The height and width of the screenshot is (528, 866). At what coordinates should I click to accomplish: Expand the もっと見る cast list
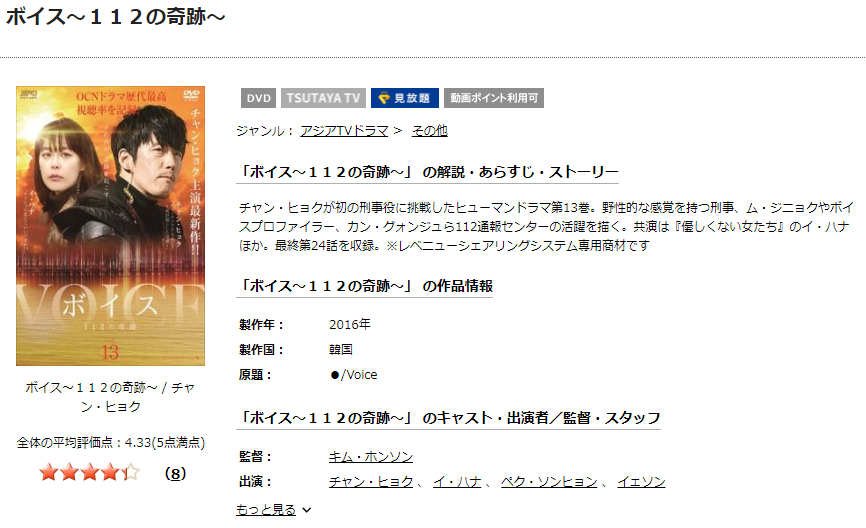pyautogui.click(x=266, y=510)
